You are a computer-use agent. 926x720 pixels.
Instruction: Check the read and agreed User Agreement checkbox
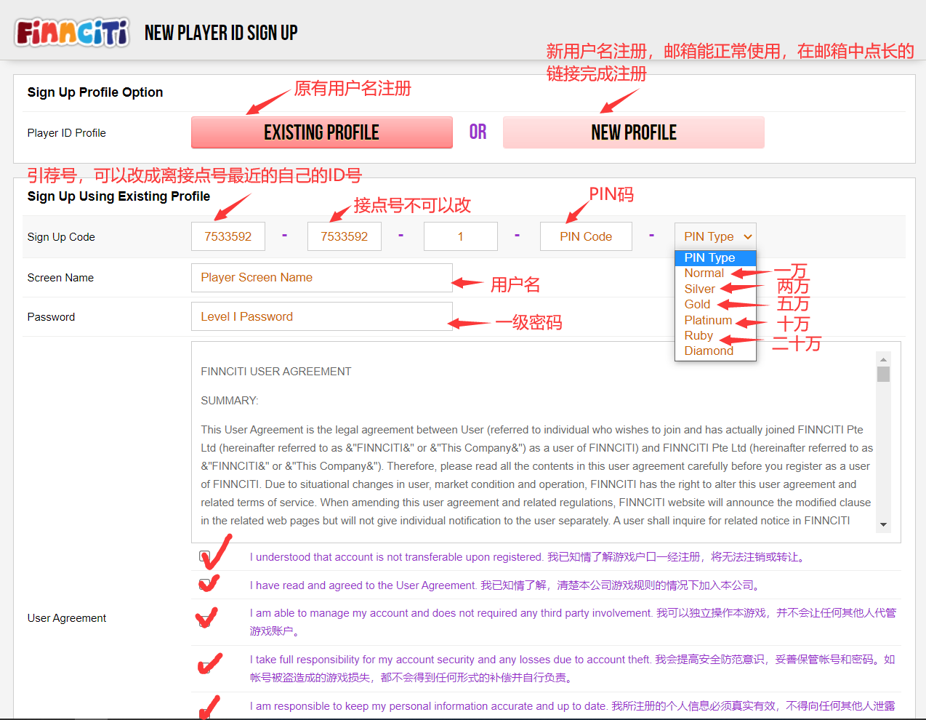click(204, 585)
